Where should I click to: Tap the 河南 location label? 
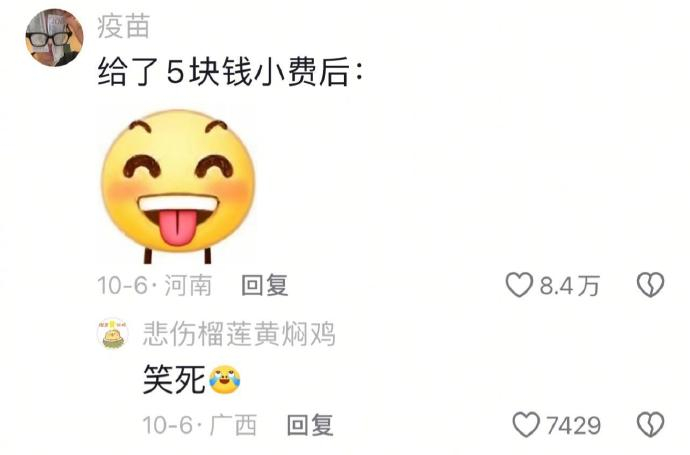(188, 285)
